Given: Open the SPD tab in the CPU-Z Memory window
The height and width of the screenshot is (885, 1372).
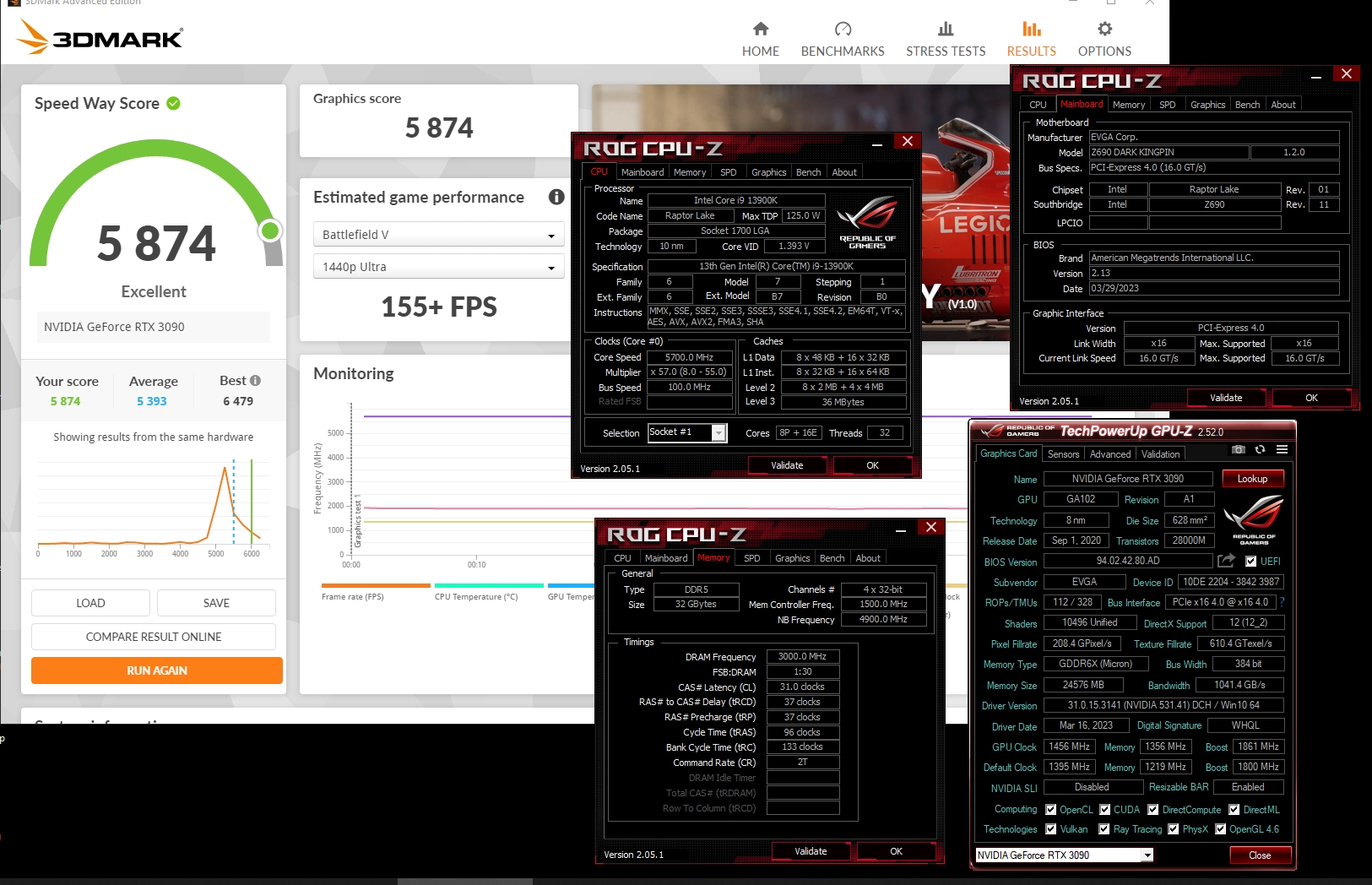Looking at the screenshot, I should tap(751, 558).
